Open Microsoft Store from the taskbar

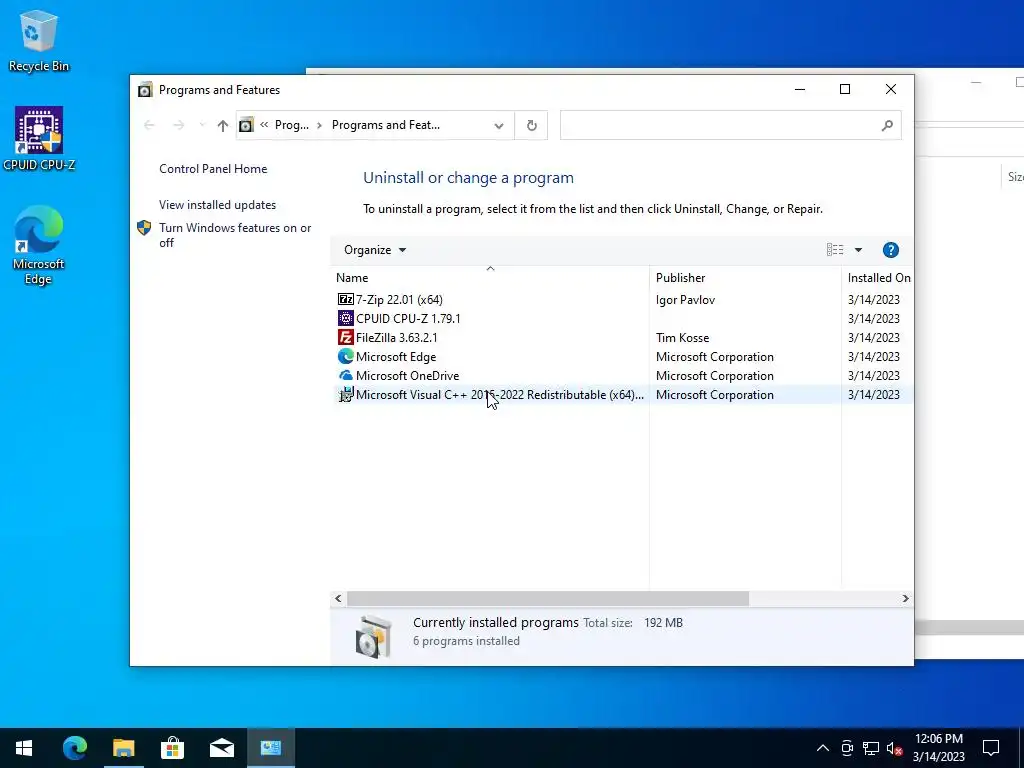[x=172, y=748]
